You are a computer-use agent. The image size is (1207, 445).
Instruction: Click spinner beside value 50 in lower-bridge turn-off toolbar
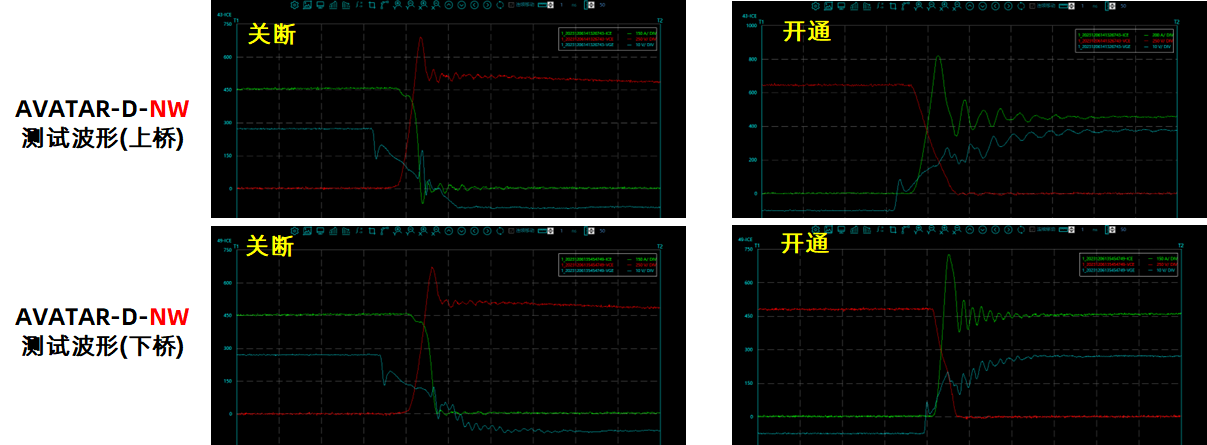point(590,231)
